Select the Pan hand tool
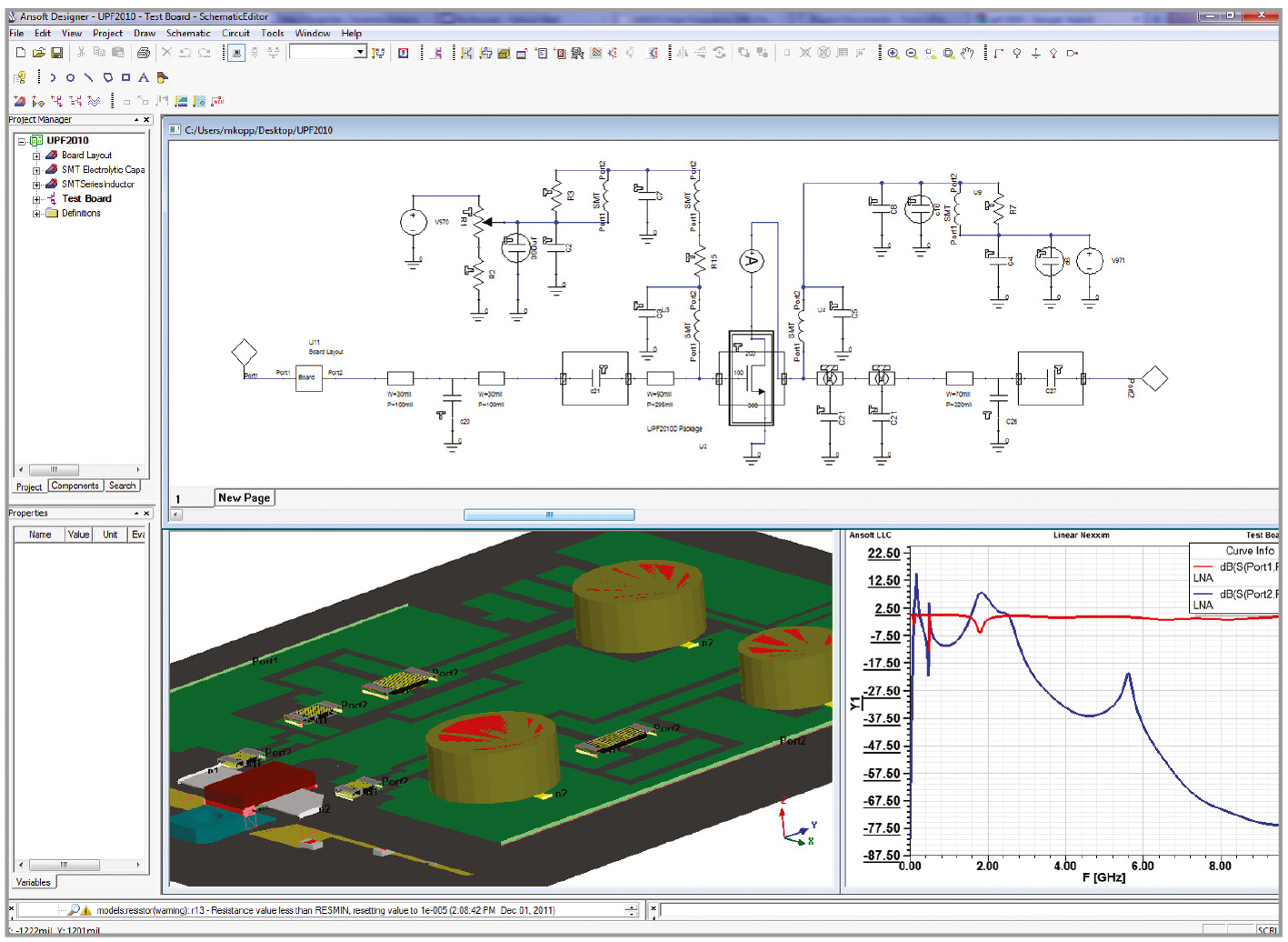 pos(967,54)
